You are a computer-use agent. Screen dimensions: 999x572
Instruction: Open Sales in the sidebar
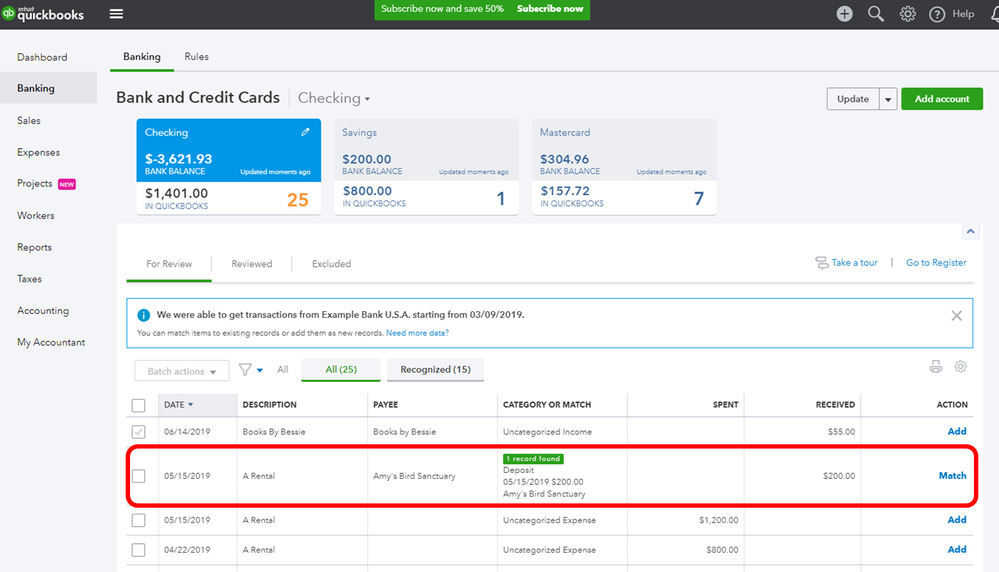click(29, 120)
